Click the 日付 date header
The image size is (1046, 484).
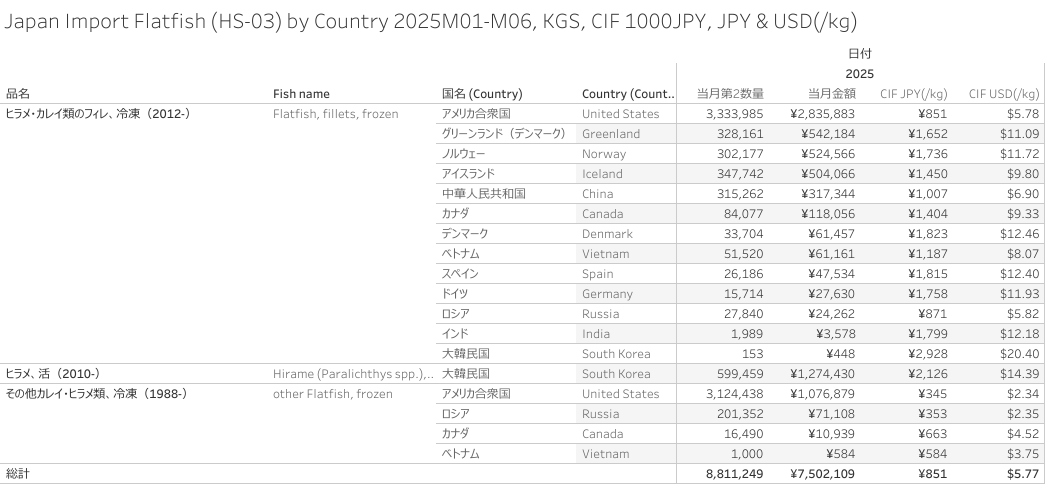(x=860, y=53)
